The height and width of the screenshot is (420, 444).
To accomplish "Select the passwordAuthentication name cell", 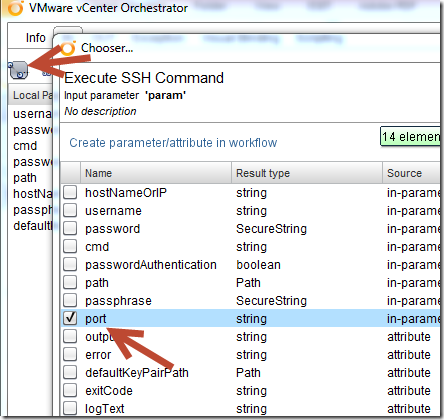I will click(151, 265).
